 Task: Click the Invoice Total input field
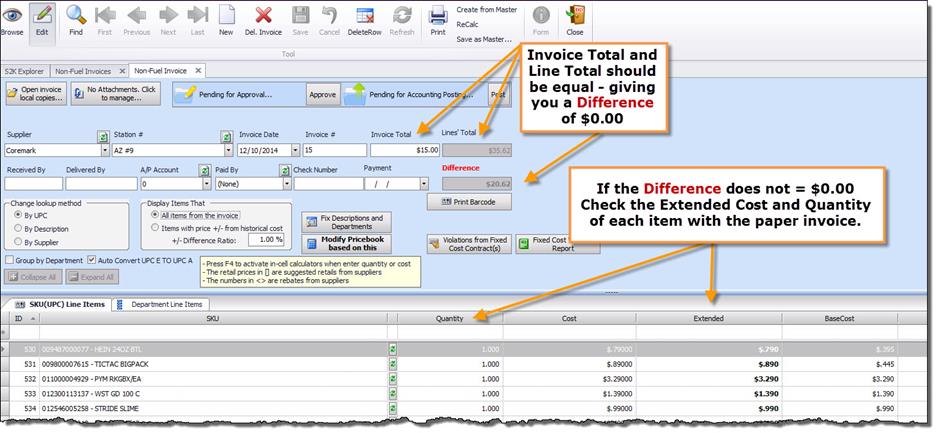pos(405,150)
